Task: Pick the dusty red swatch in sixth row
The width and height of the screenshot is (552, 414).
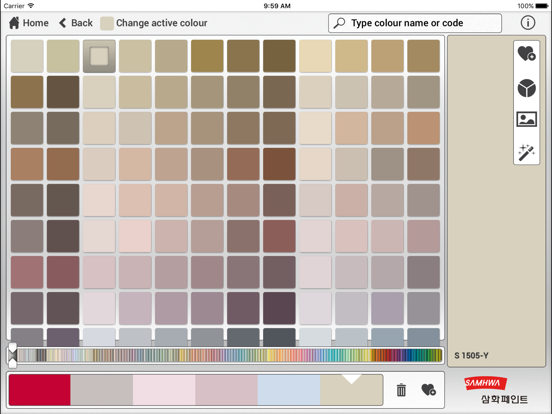Action: tap(279, 237)
